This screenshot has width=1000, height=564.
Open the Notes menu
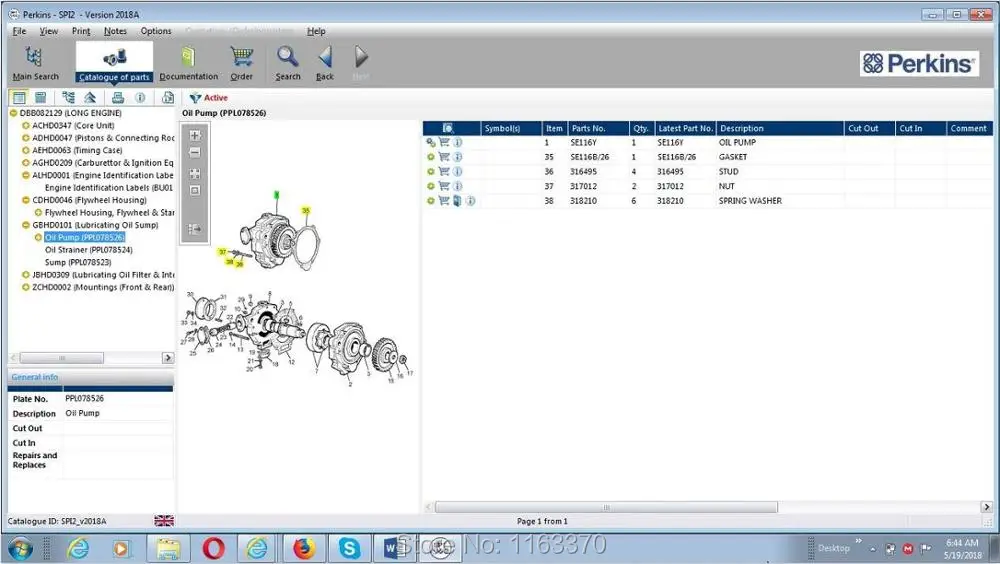(x=115, y=31)
